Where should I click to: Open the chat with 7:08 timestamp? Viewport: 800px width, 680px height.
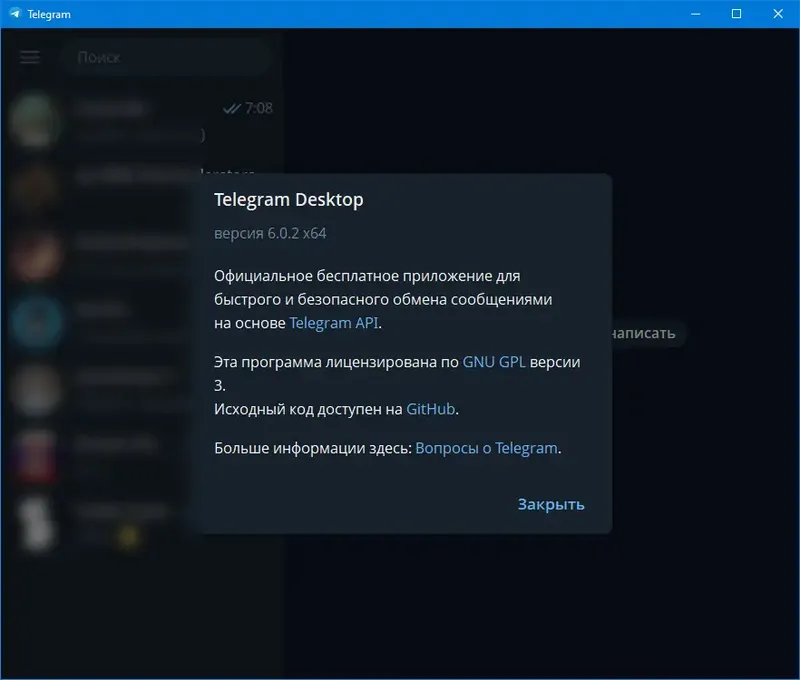coord(142,121)
